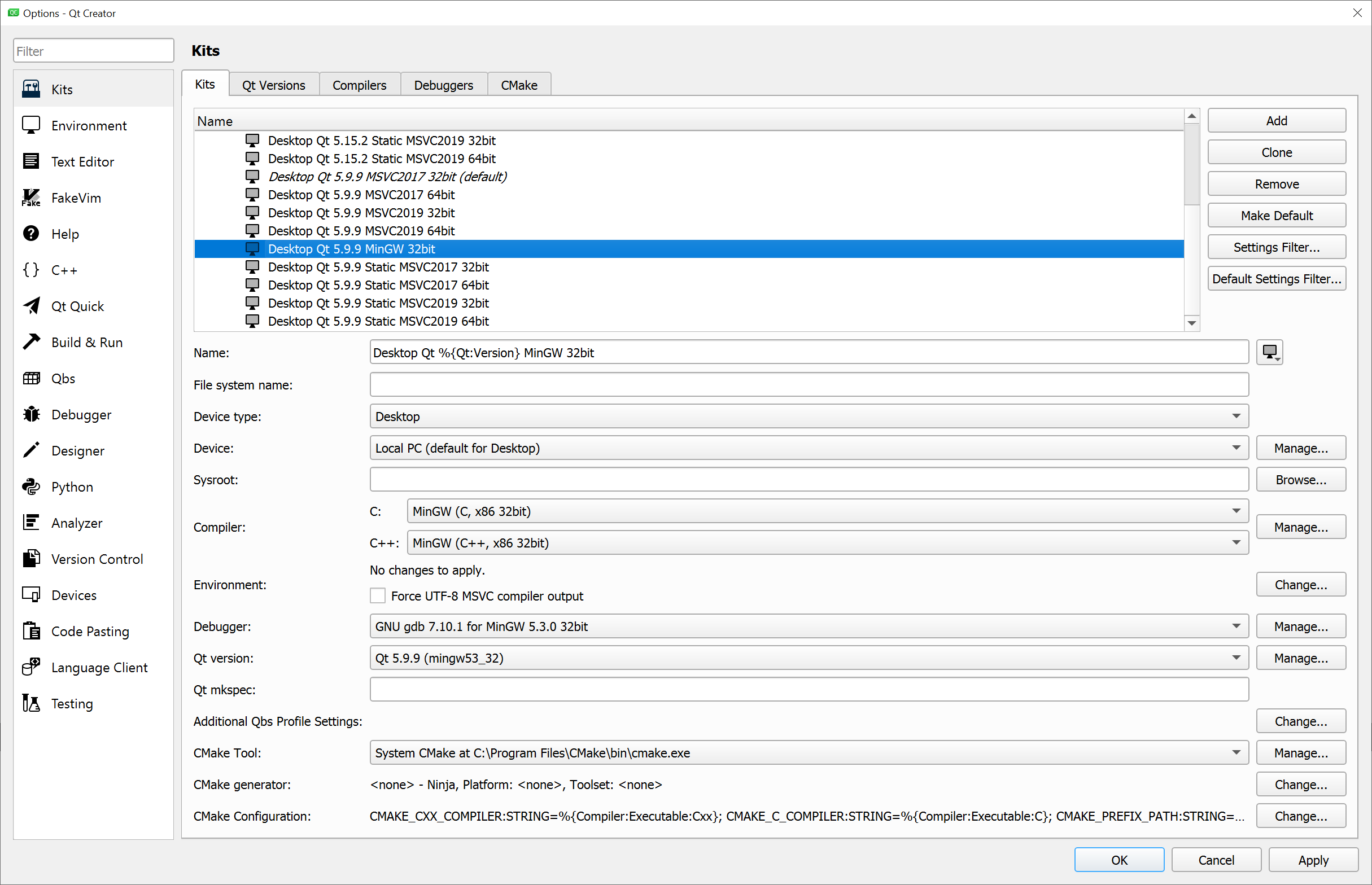The height and width of the screenshot is (885, 1372).
Task: Open the FakeVim settings category
Action: 75,198
